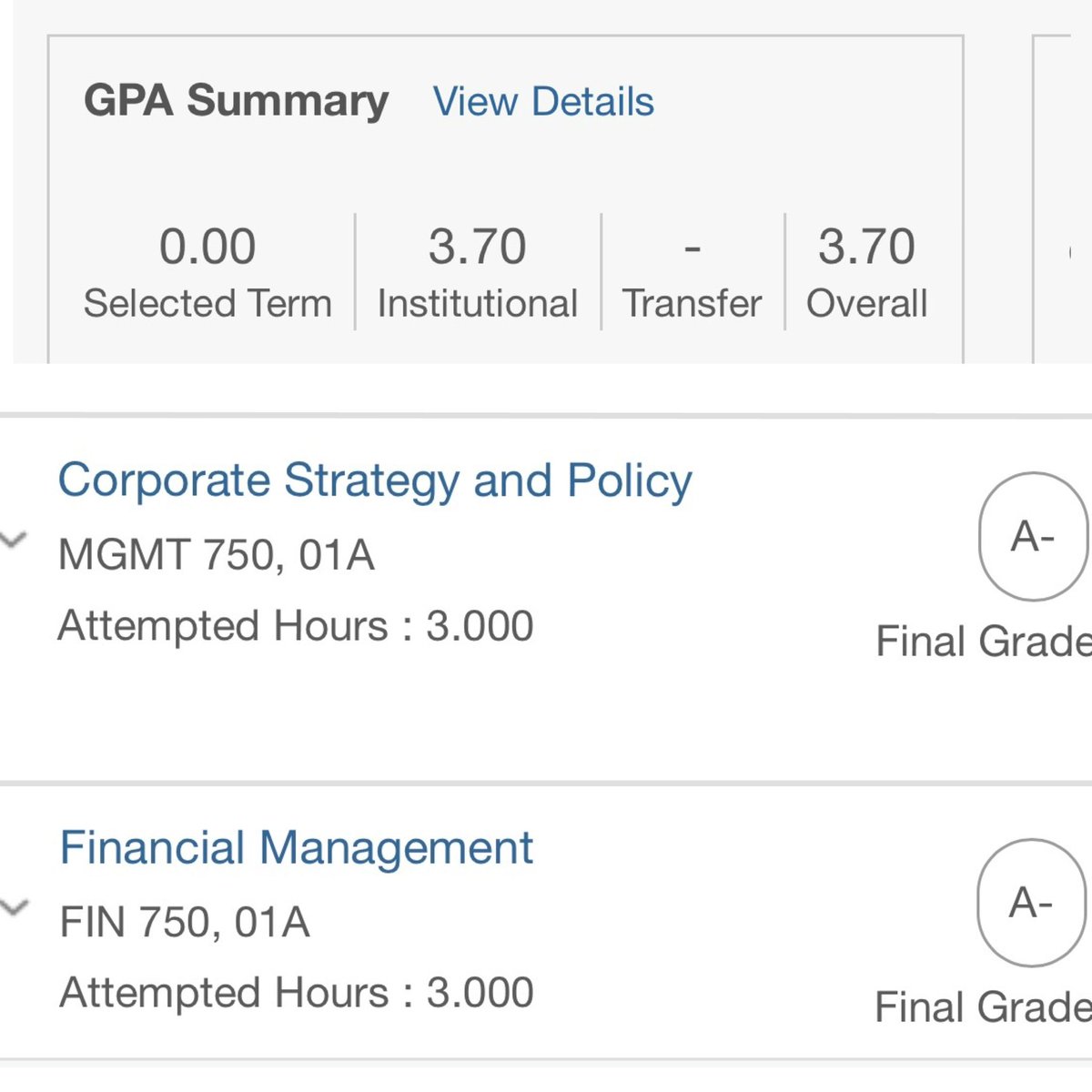Select the Overall GPA 3.70 value
This screenshot has height=1092, width=1092.
(x=866, y=247)
